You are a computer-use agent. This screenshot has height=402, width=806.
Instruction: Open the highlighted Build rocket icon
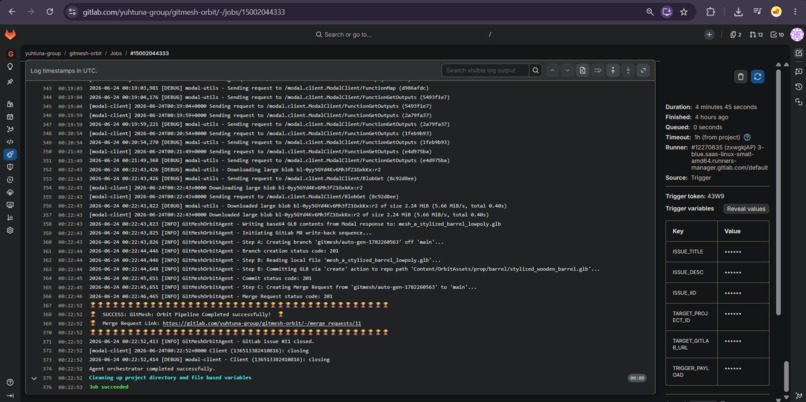10,154
